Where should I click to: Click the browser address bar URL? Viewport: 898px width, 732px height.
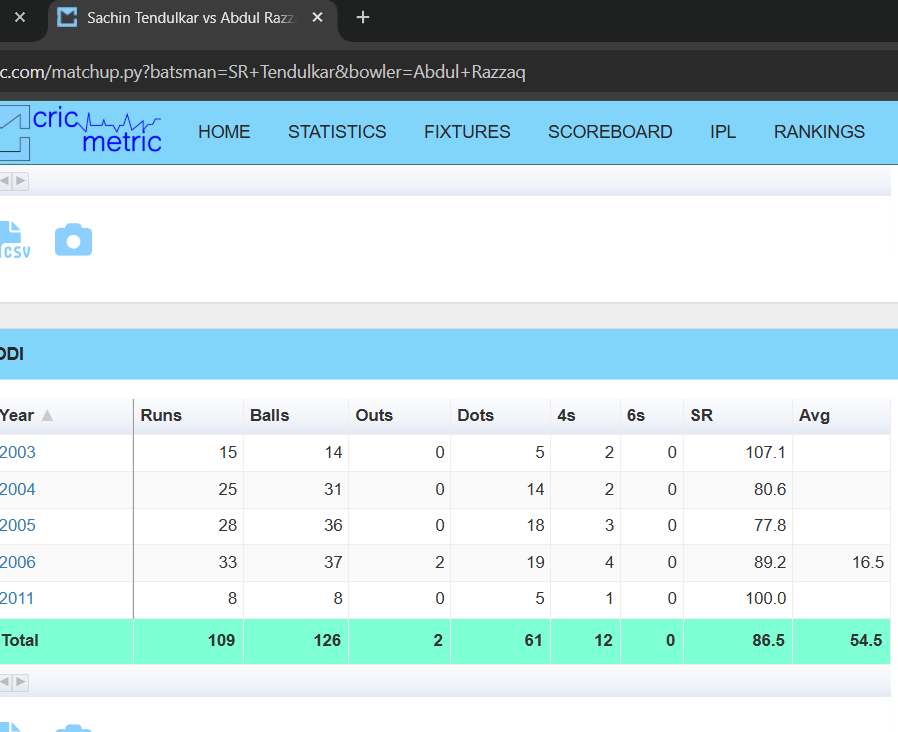click(263, 72)
